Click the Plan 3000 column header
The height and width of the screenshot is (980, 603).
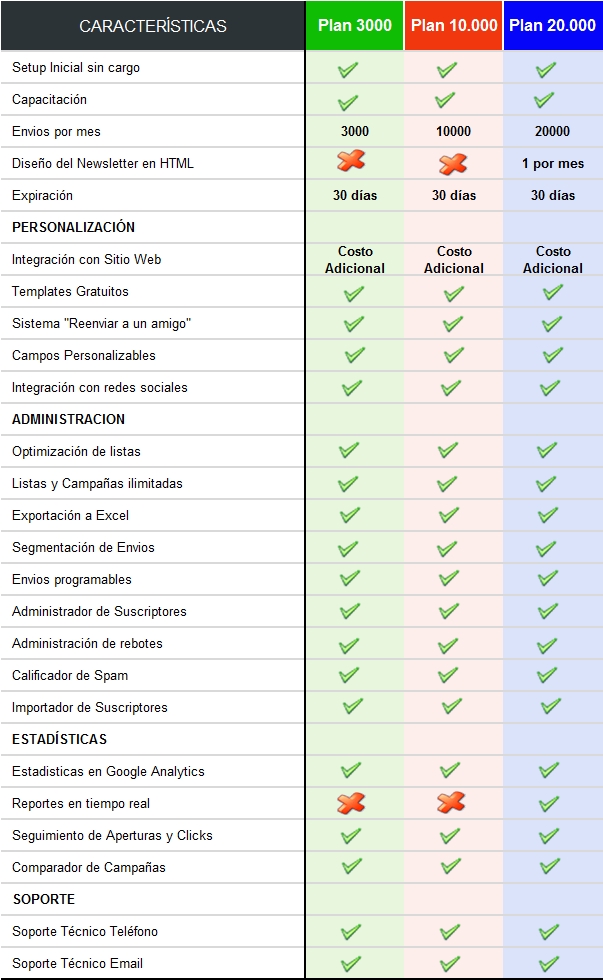click(355, 26)
